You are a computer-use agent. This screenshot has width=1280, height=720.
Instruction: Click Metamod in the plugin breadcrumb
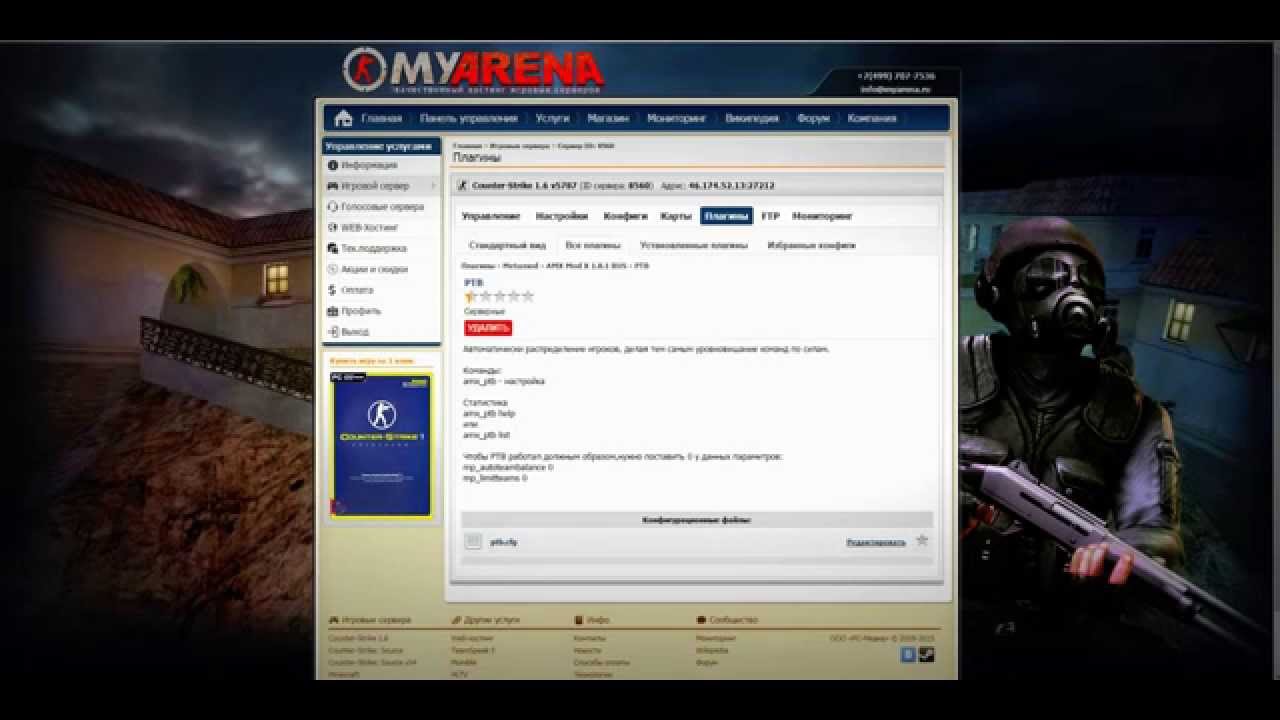[x=521, y=266]
